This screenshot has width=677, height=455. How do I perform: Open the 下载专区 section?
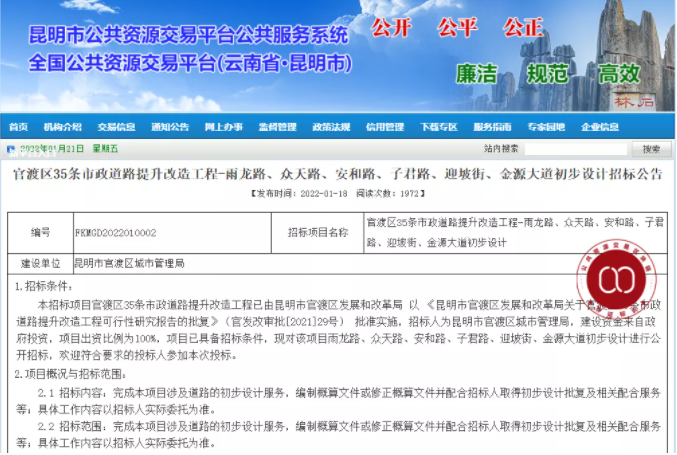point(438,127)
